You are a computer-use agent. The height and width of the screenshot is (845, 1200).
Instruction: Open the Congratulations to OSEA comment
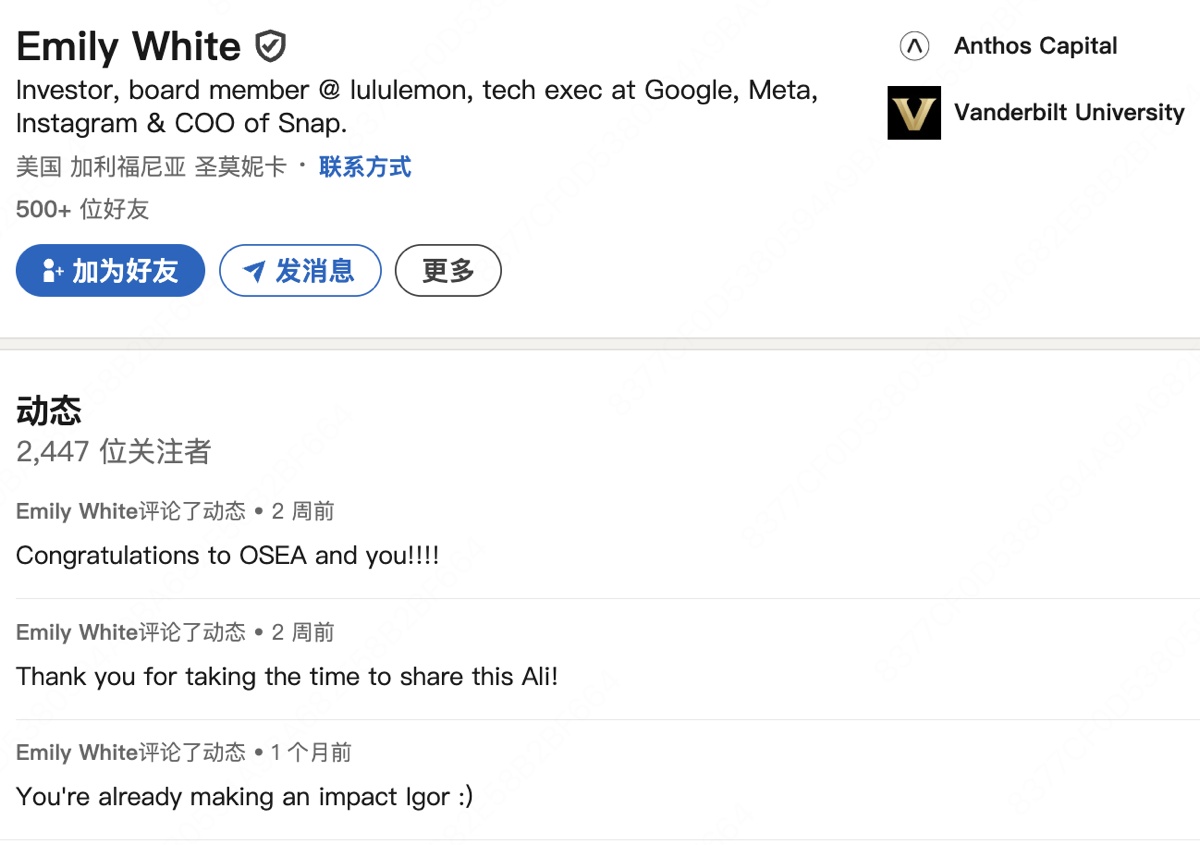coord(227,555)
